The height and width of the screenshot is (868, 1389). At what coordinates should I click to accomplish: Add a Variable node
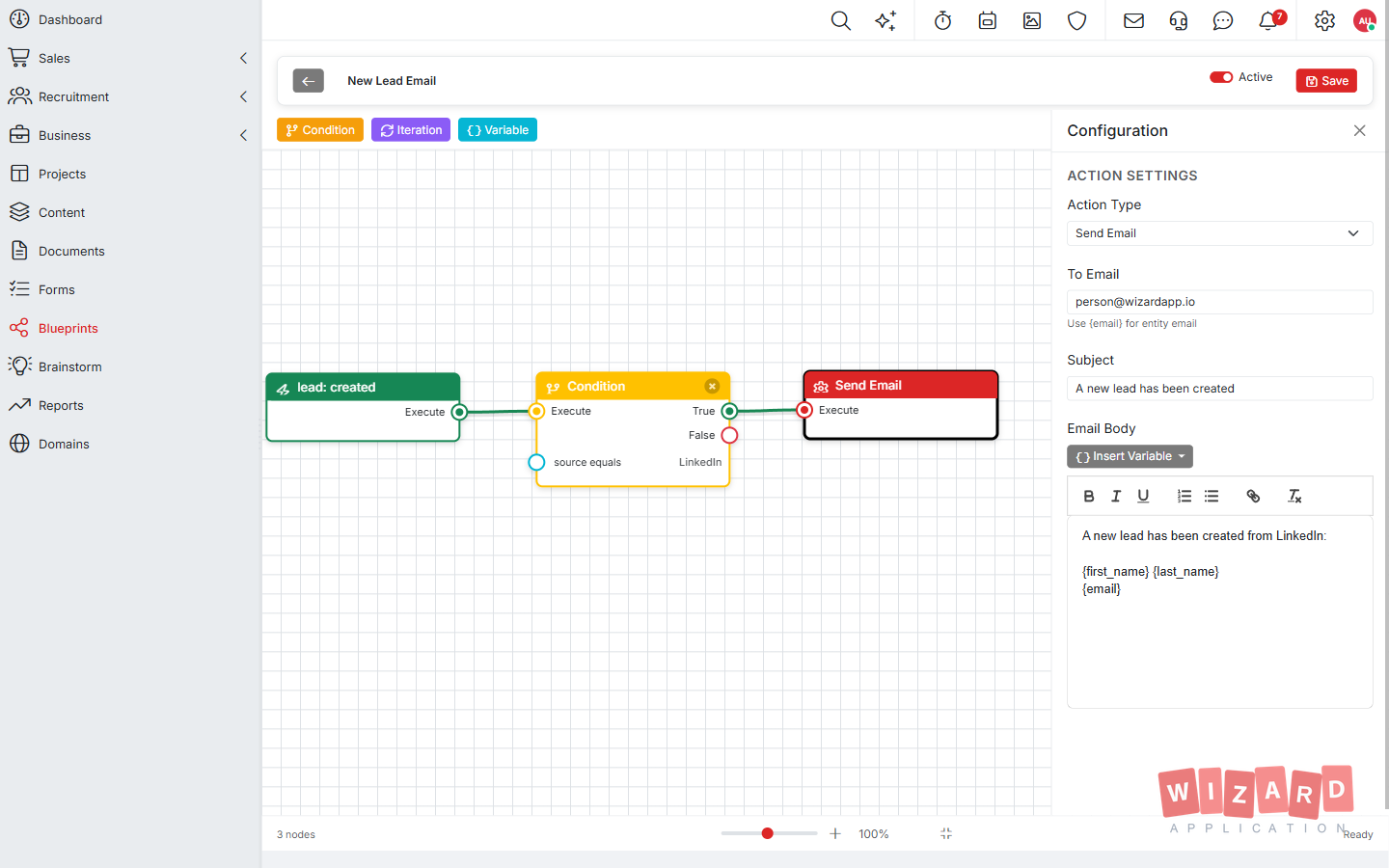point(498,130)
